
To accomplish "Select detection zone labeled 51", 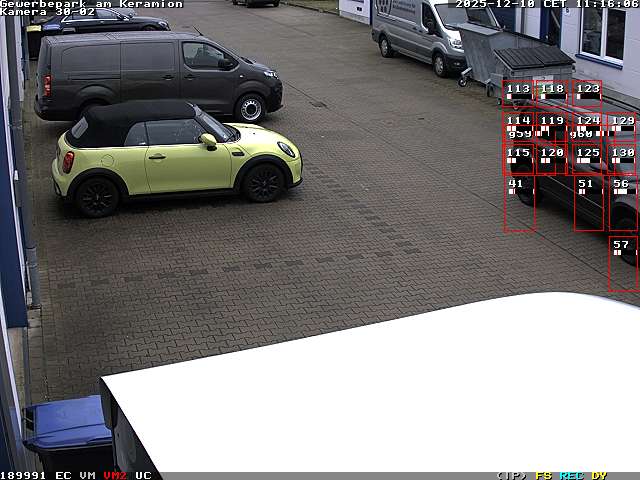I will [588, 204].
